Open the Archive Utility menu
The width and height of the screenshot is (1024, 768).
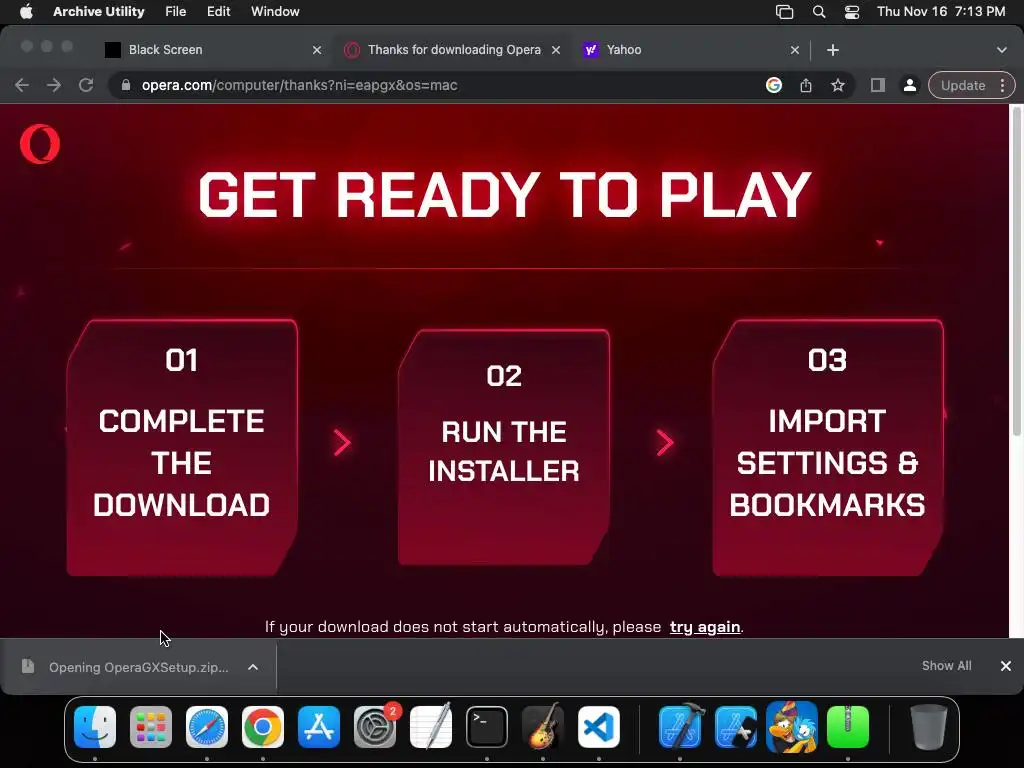point(99,11)
